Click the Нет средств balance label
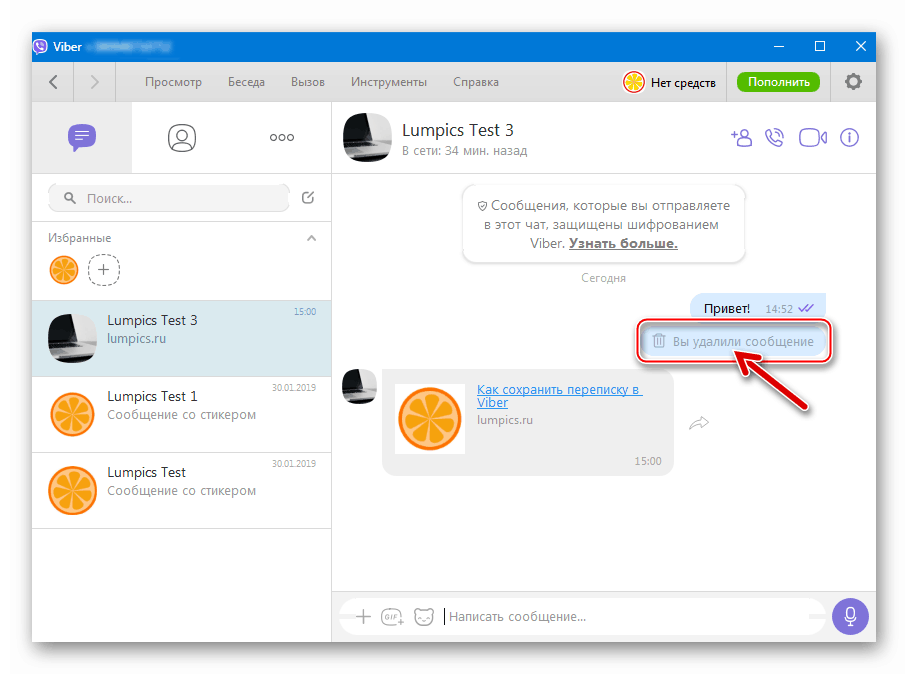The image size is (908, 674). (x=683, y=83)
